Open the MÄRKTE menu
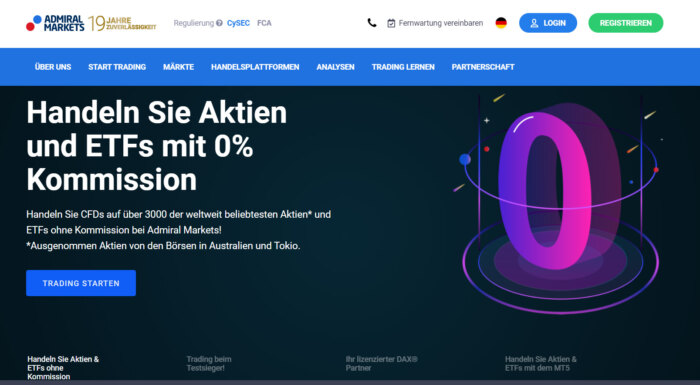700x385 pixels. [179, 67]
